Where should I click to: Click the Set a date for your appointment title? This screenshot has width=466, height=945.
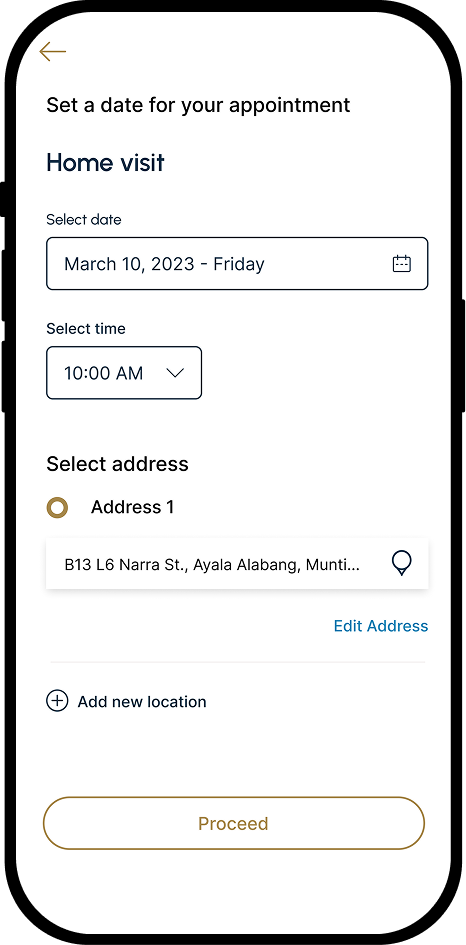click(x=198, y=105)
